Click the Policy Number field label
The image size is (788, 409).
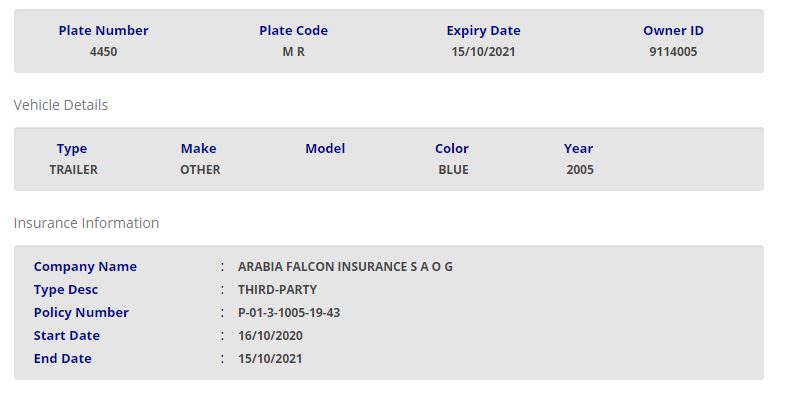click(81, 313)
